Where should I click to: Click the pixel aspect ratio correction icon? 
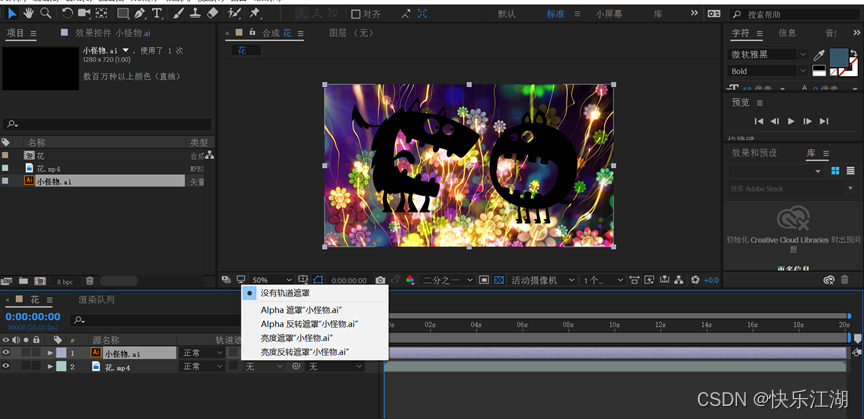click(634, 280)
